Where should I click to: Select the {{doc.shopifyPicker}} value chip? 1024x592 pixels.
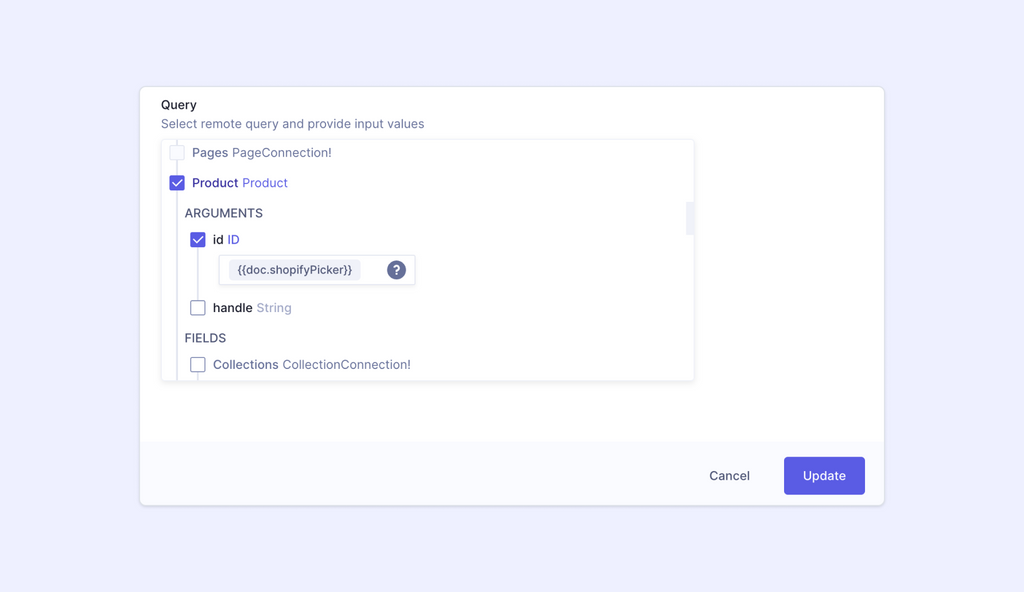[x=295, y=270]
